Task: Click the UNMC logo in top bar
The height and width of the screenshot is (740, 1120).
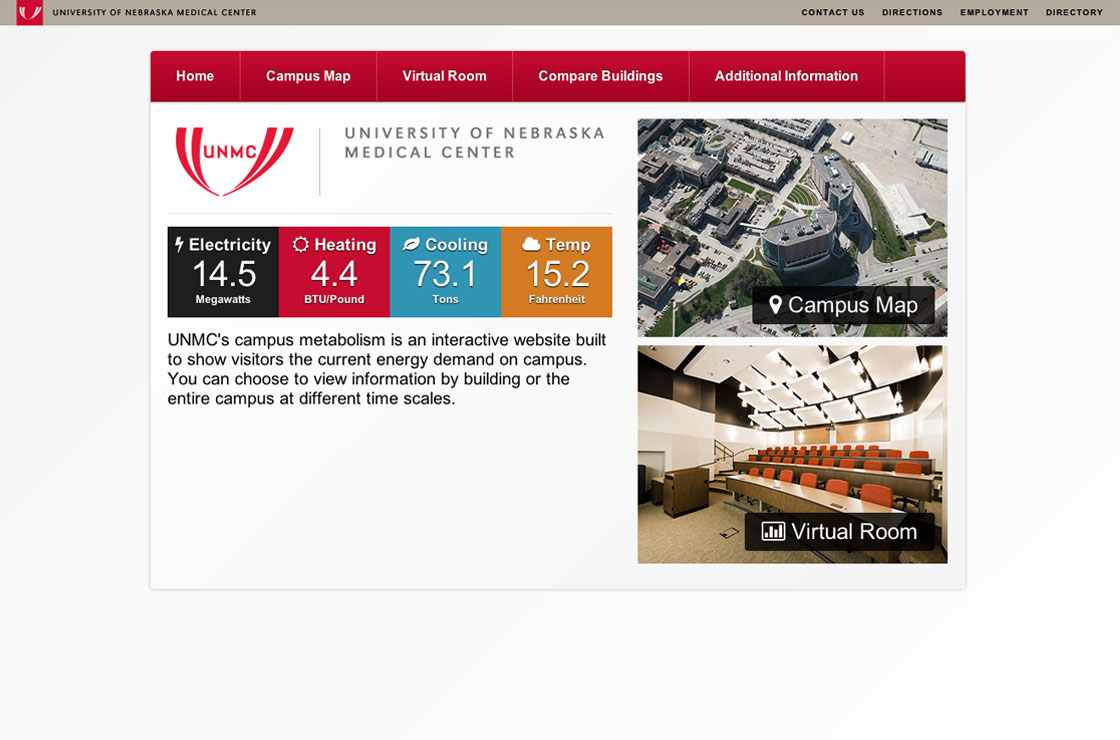Action: [30, 13]
